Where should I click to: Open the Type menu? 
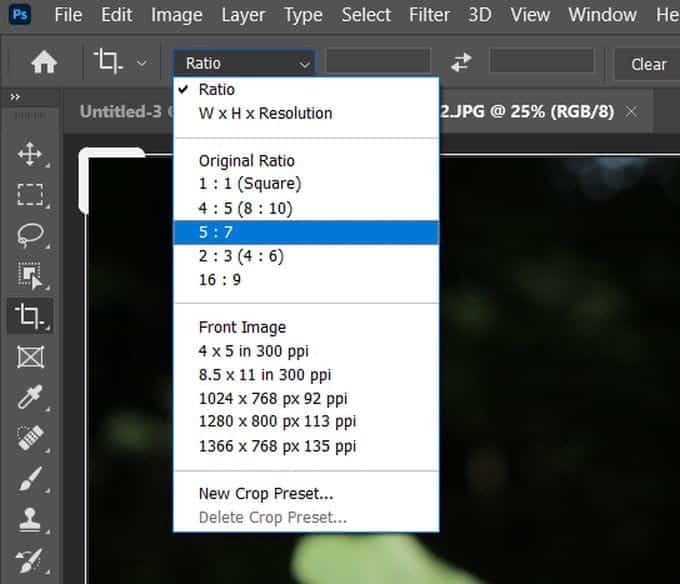coord(303,15)
